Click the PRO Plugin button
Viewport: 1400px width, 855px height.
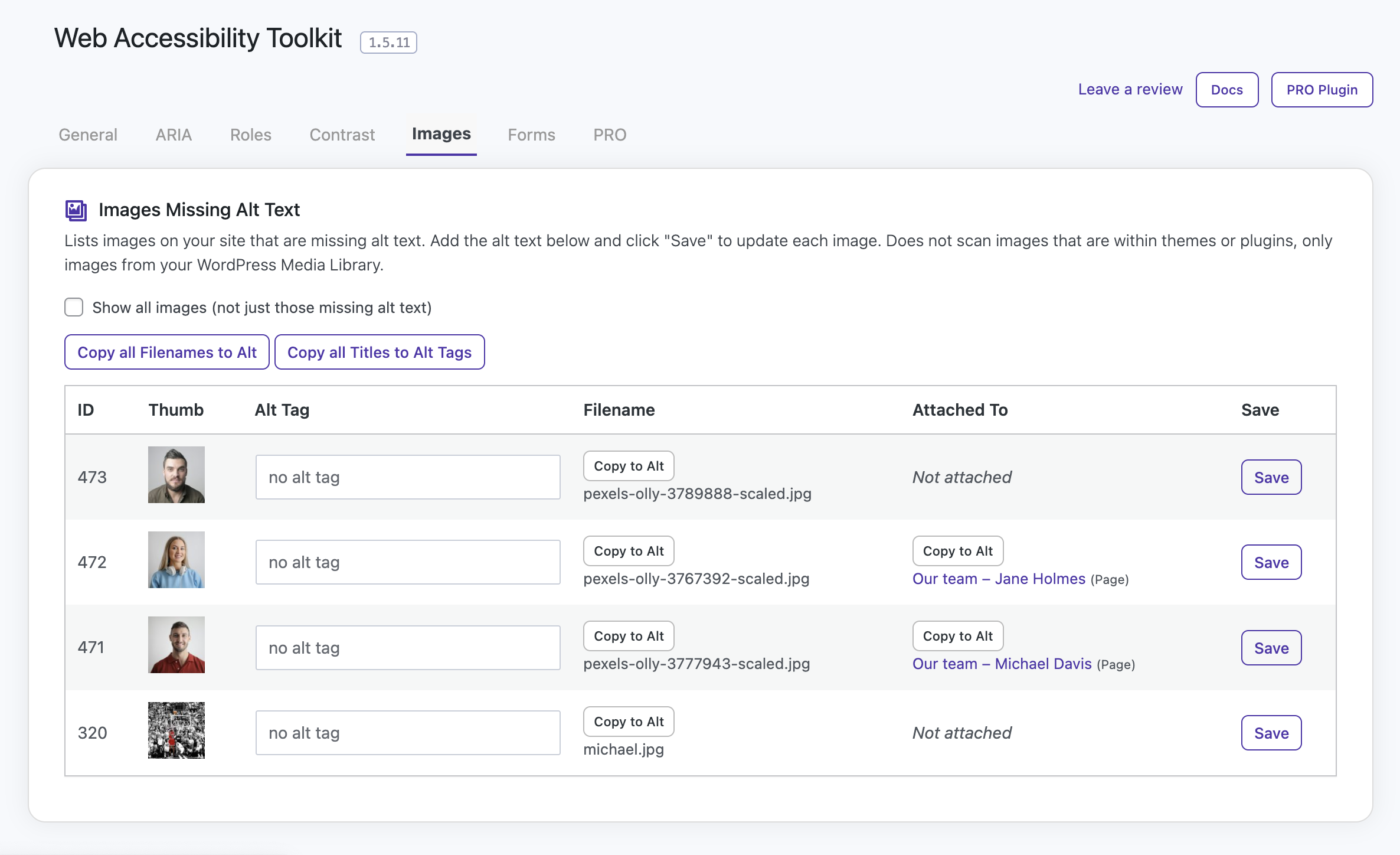1322,90
